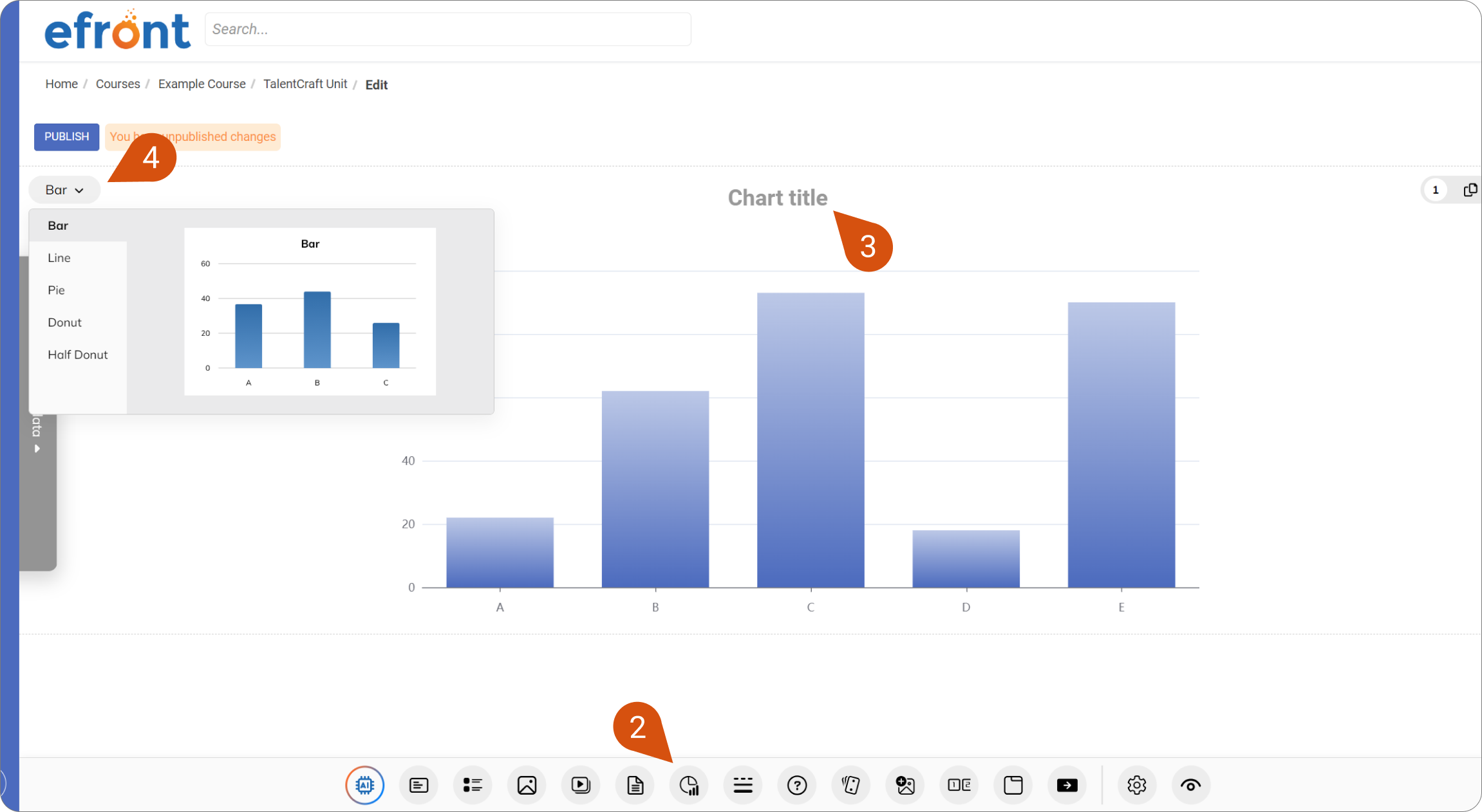Click bar A in the chart
The height and width of the screenshot is (812, 1482).
pos(500,552)
